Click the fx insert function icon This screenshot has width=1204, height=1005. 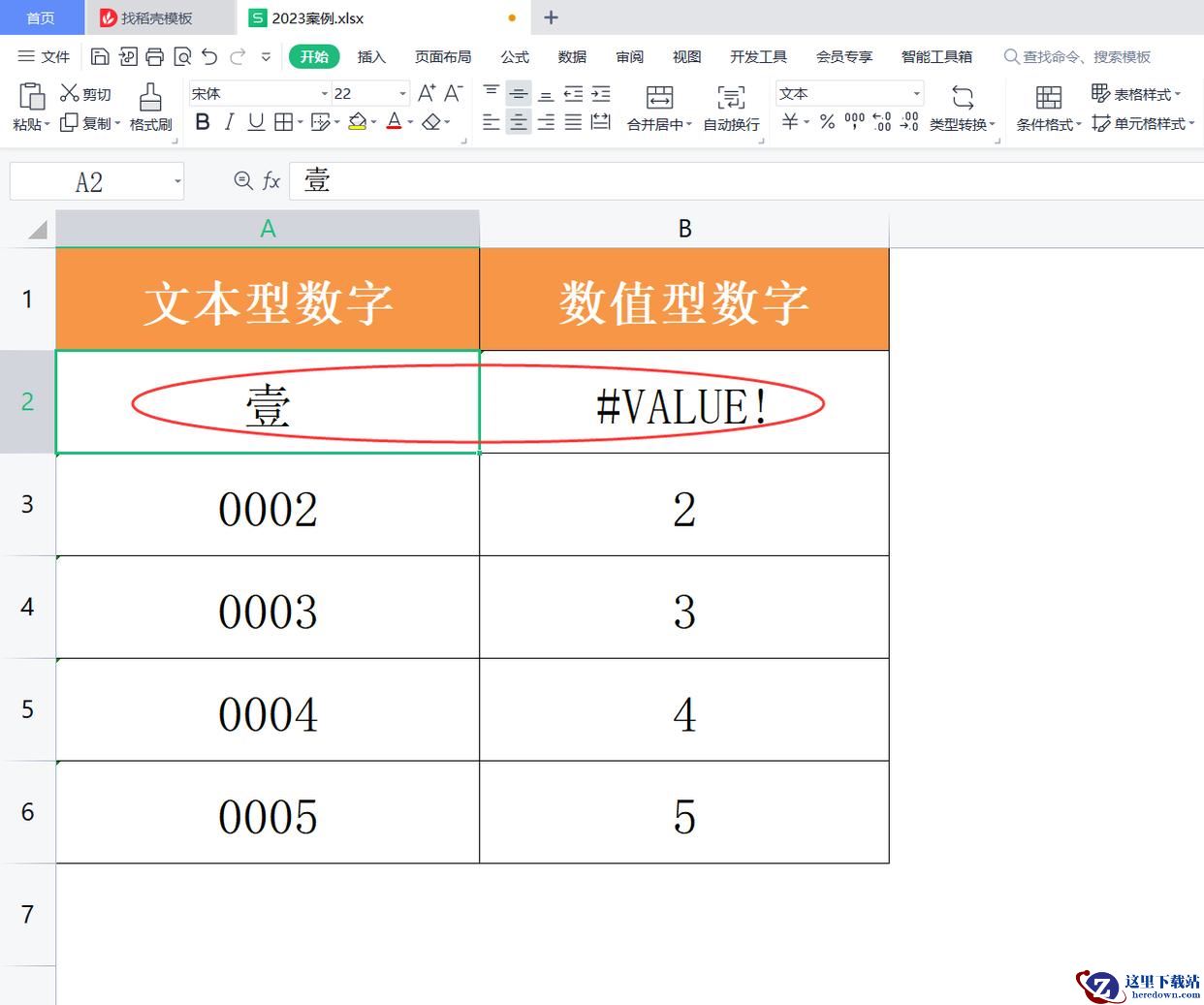pos(271,181)
